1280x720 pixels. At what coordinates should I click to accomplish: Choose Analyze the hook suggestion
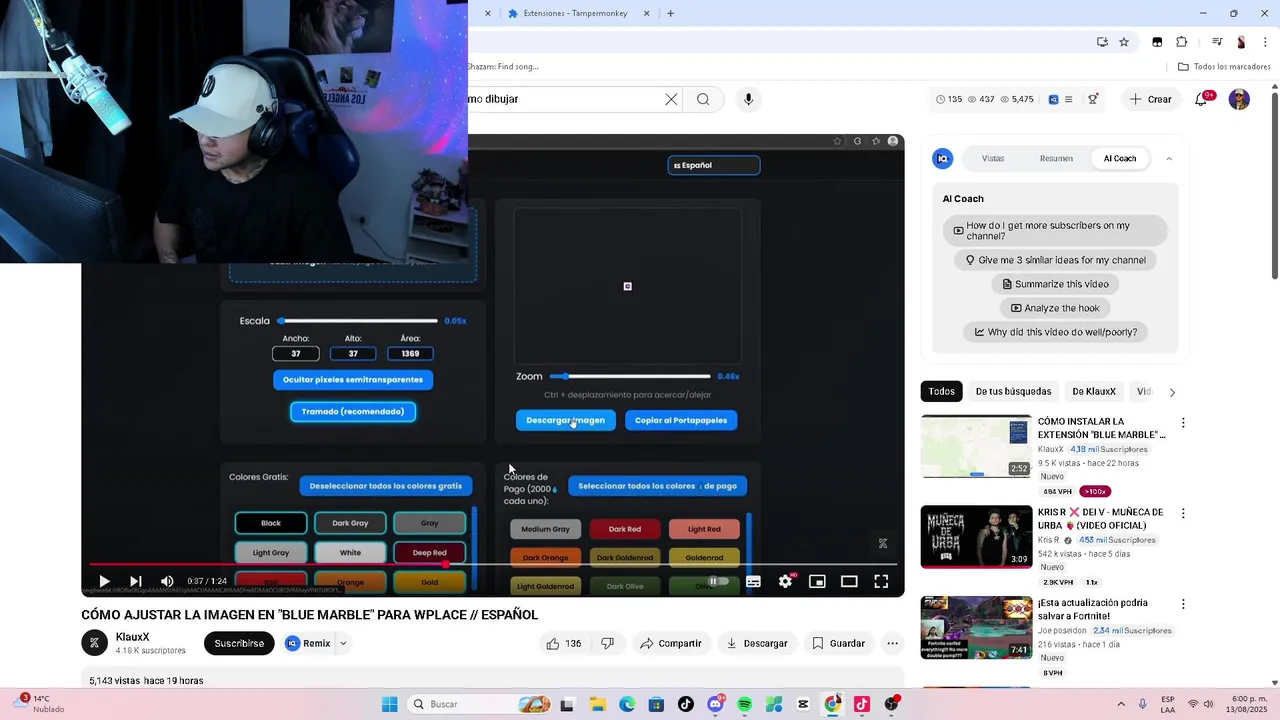click(x=1054, y=308)
